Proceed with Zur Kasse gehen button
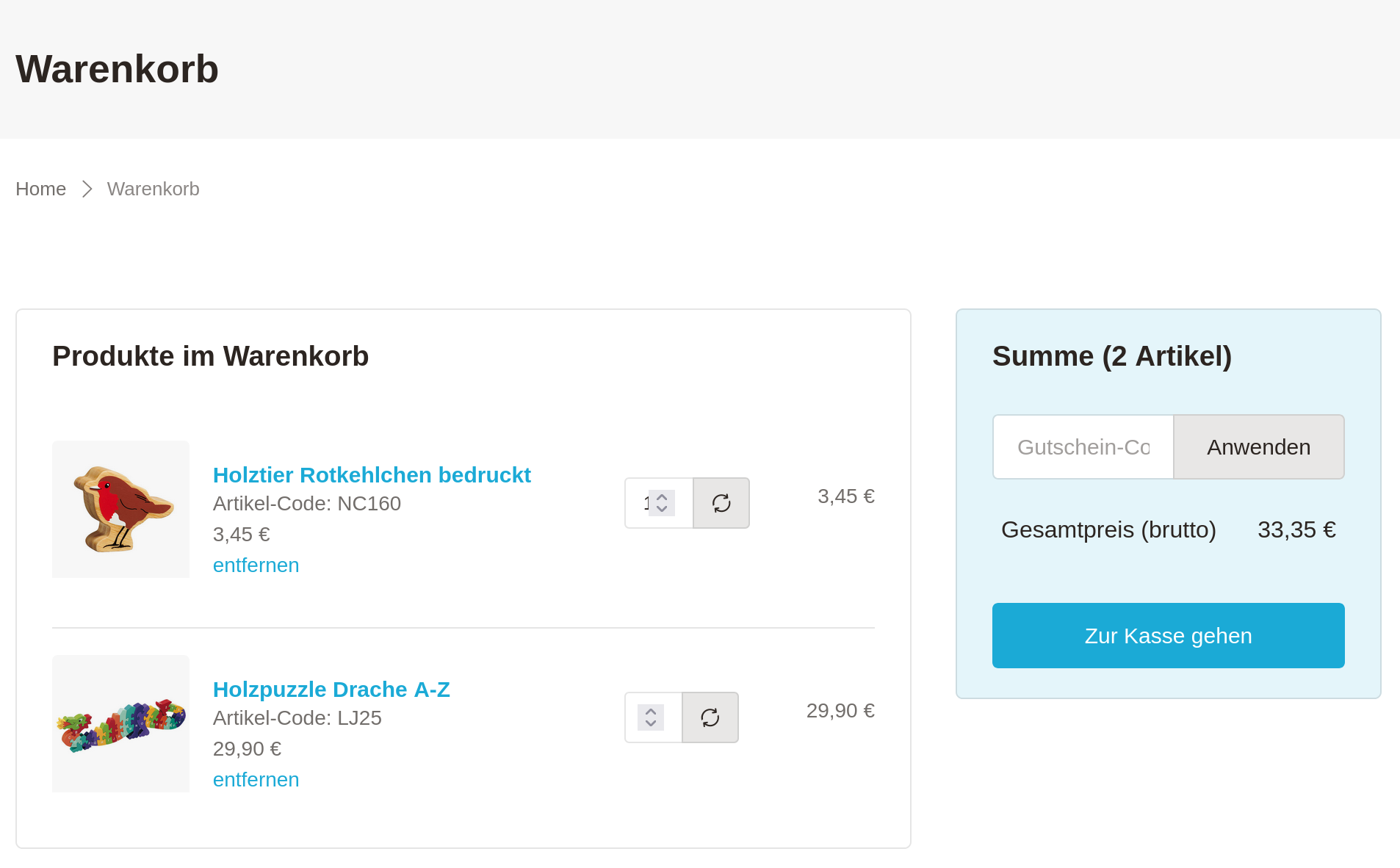This screenshot has height=868, width=1400. (x=1168, y=636)
